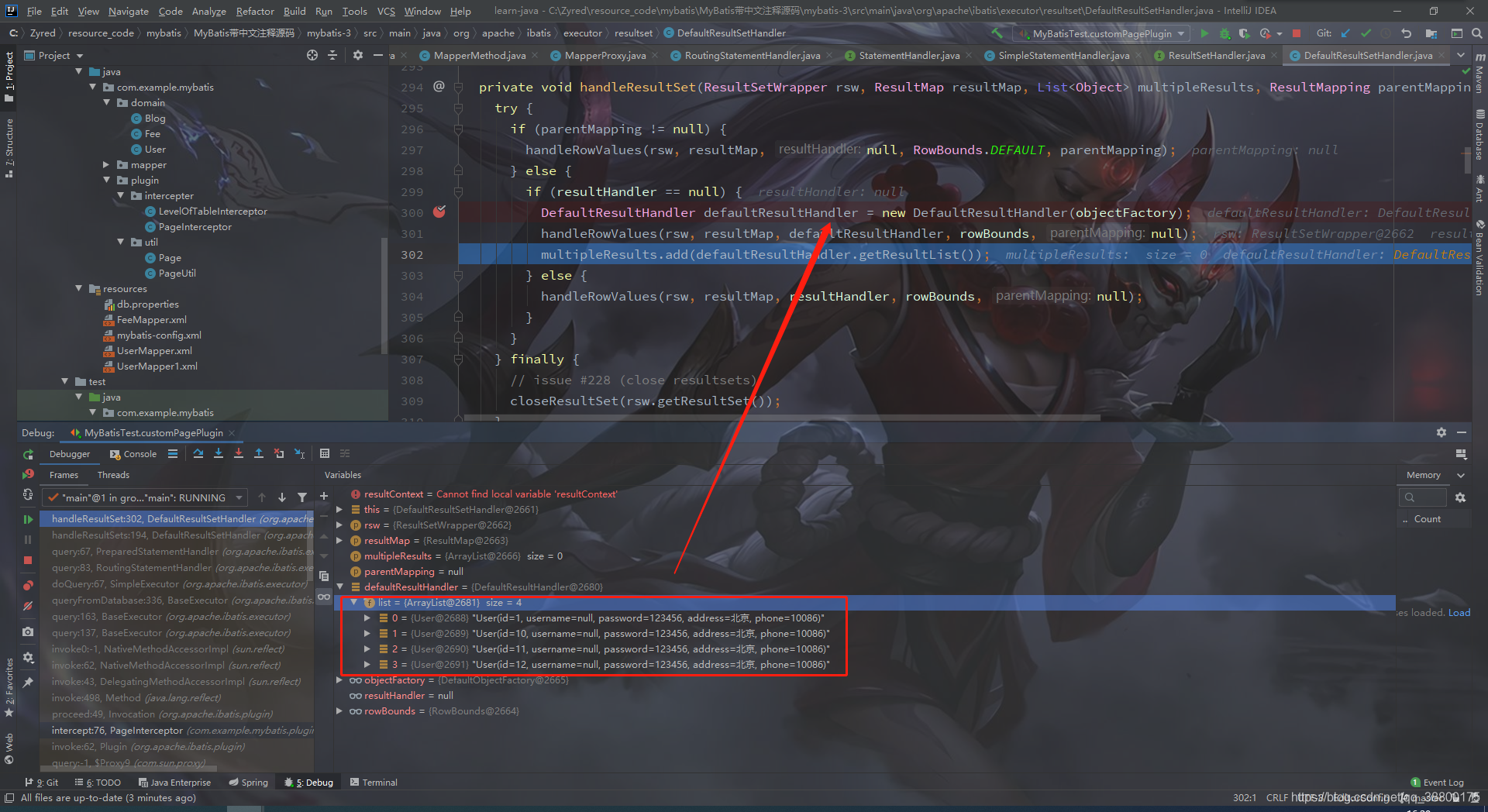The height and width of the screenshot is (812, 1488).
Task: Switch to the Console tab in debugger
Action: 133,454
